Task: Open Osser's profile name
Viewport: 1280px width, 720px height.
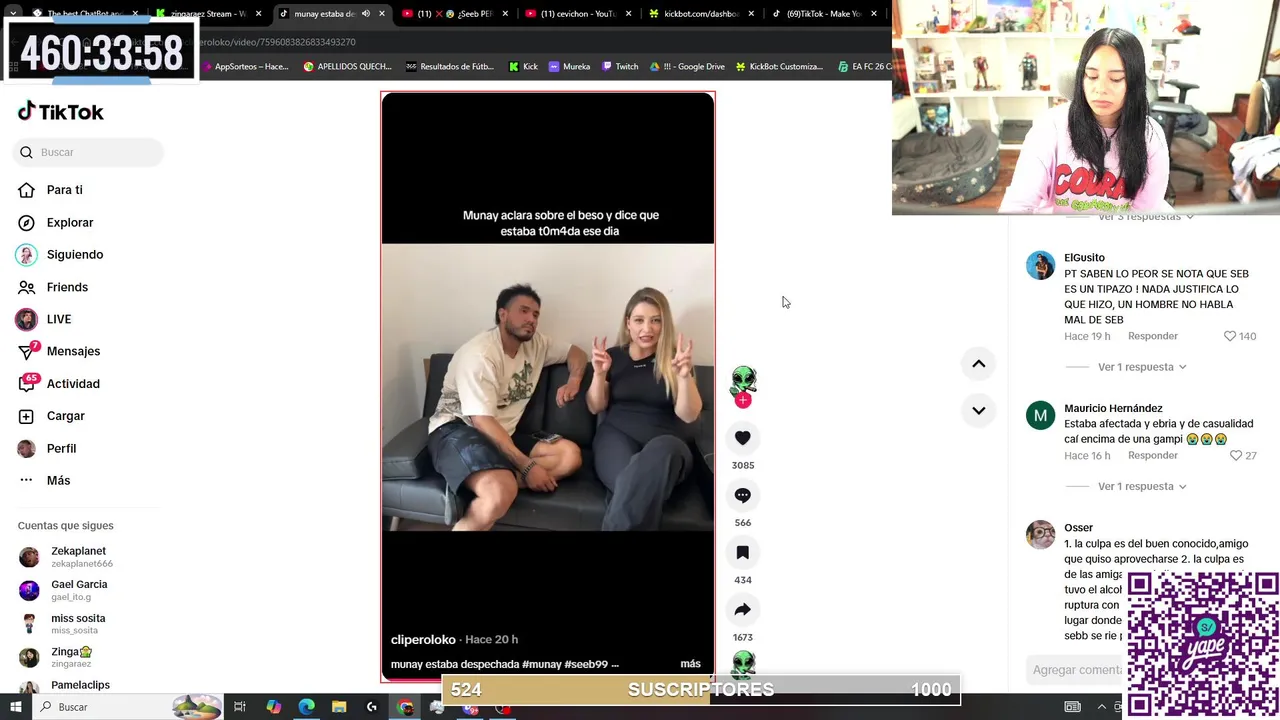Action: click(x=1078, y=528)
